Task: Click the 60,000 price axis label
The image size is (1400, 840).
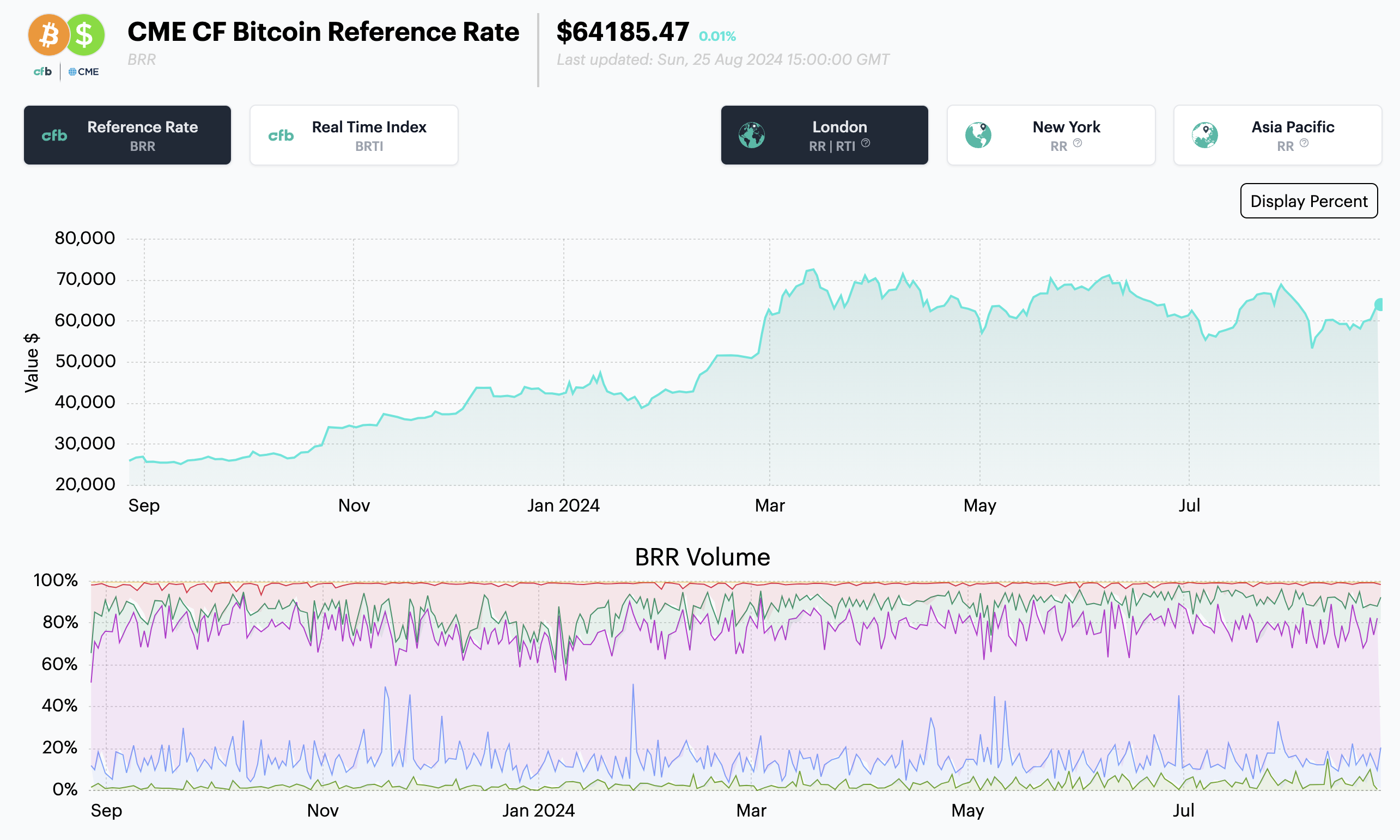Action: [x=85, y=320]
